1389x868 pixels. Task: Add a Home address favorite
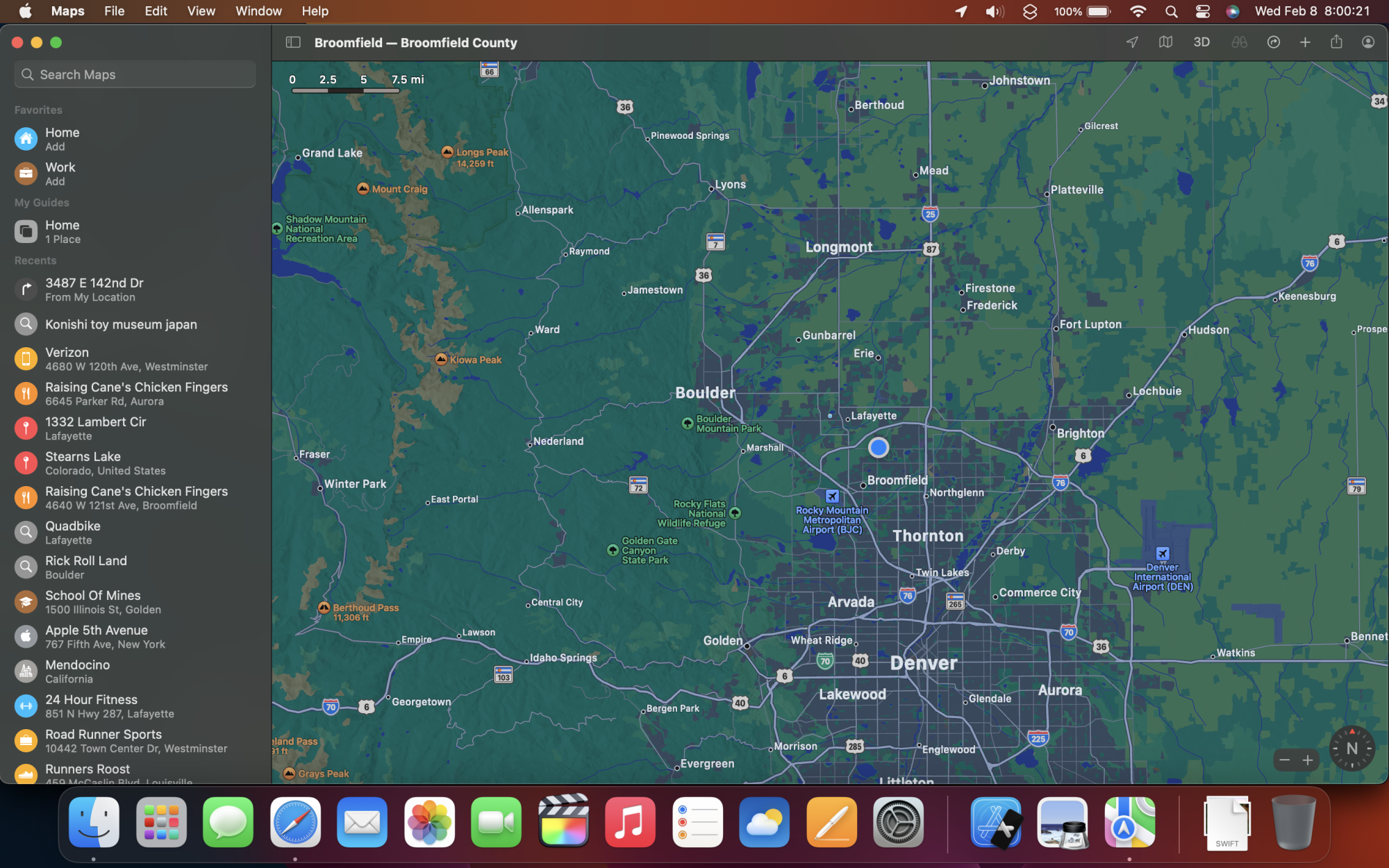click(62, 139)
